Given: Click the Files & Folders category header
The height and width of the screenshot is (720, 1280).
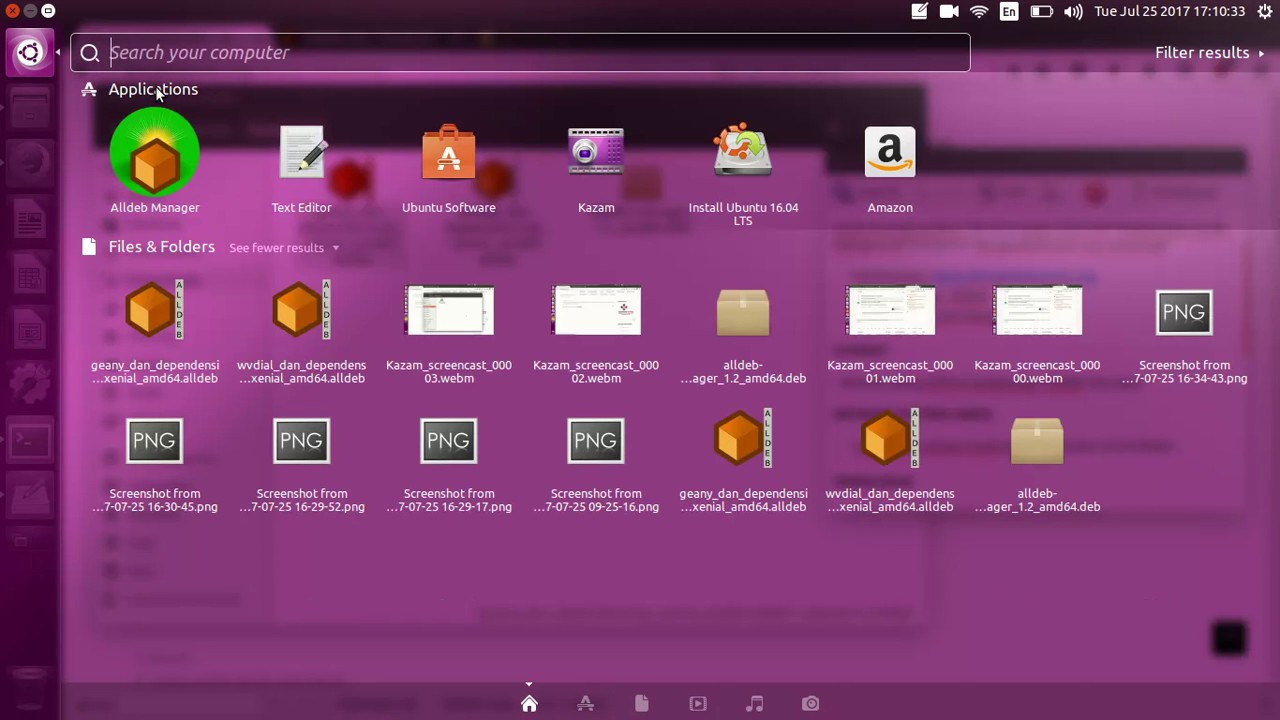Looking at the screenshot, I should pyautogui.click(x=161, y=247).
